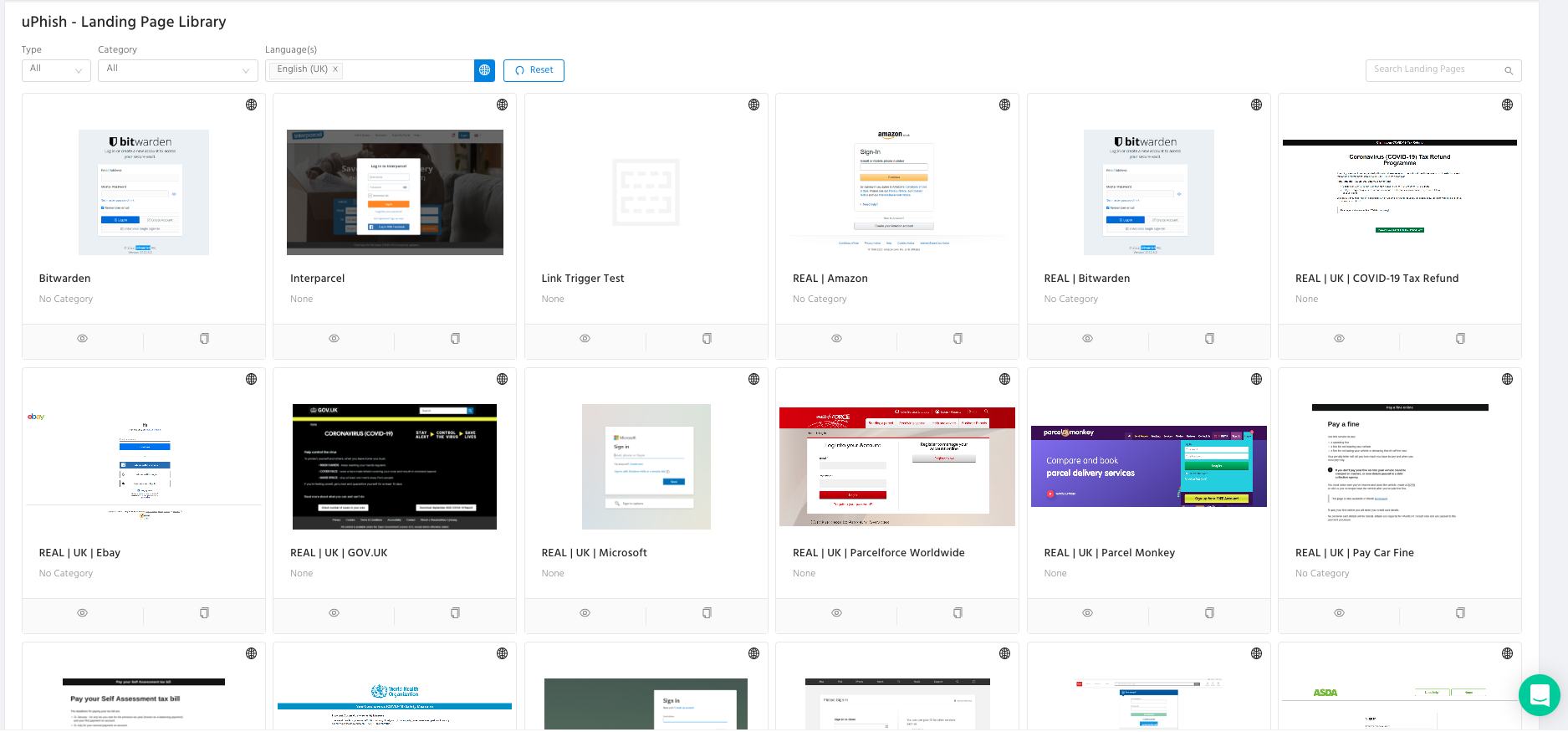Preview the Interparcel landing page (eye icon)
The image size is (1568, 732).
(x=334, y=339)
